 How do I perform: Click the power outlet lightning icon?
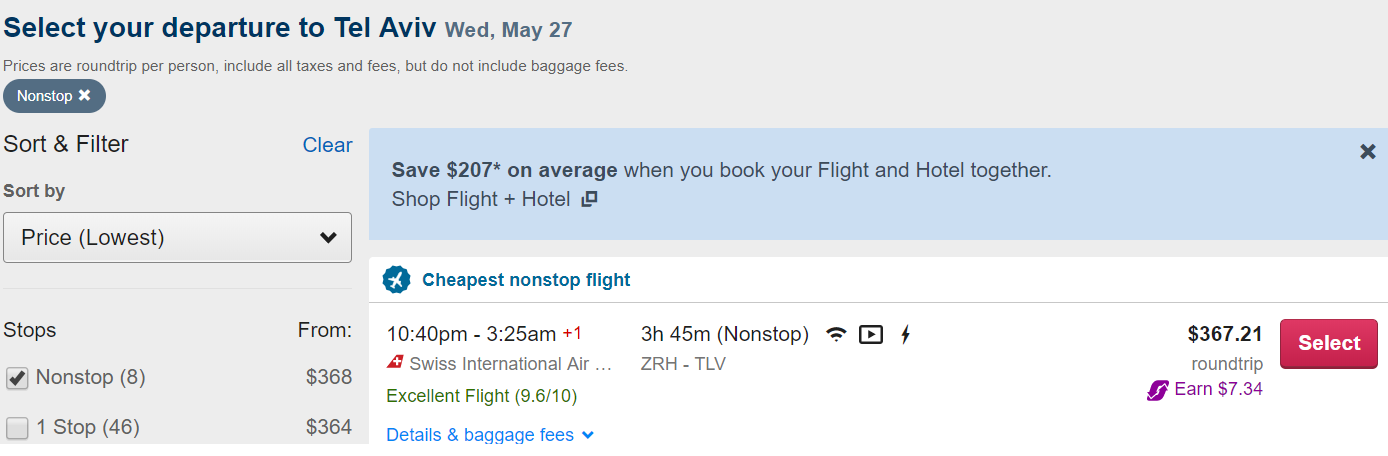click(x=905, y=335)
